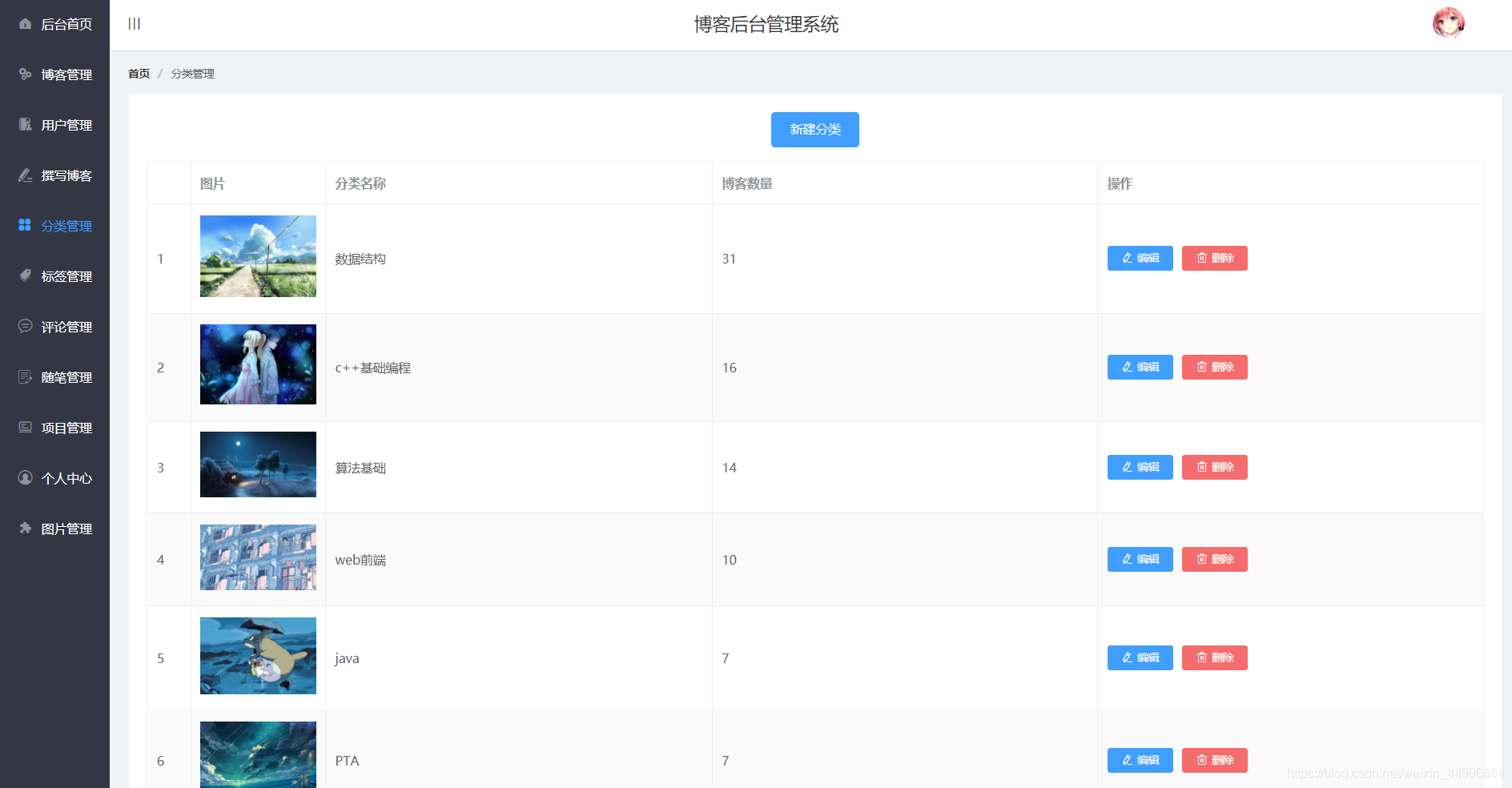Open the user avatar in the header
This screenshot has height=788, width=1512.
click(1448, 23)
